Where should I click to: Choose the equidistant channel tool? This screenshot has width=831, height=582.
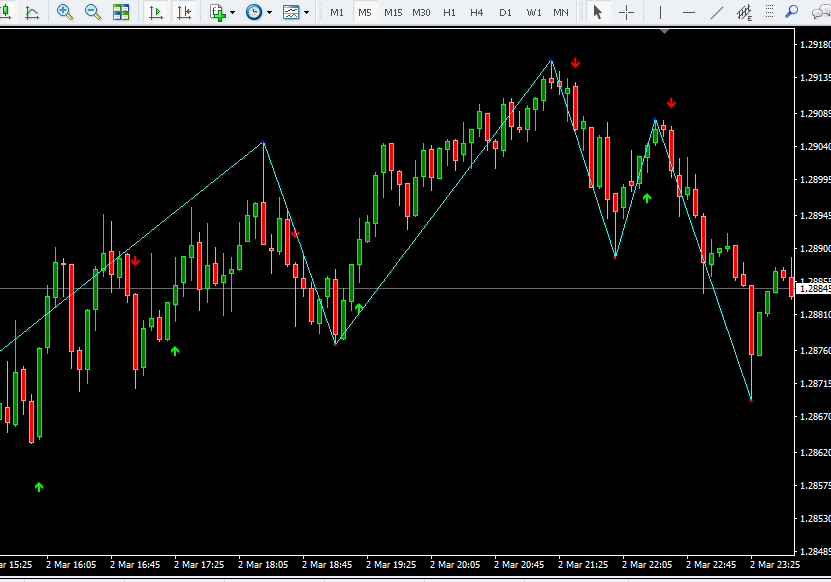(x=745, y=12)
